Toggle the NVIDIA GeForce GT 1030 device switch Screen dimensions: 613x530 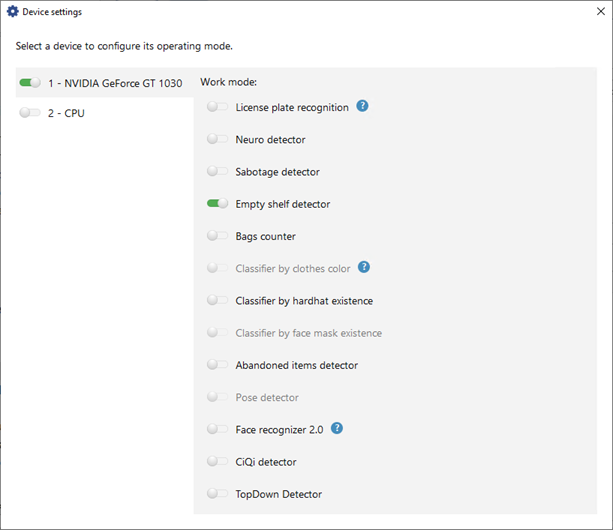[29, 83]
